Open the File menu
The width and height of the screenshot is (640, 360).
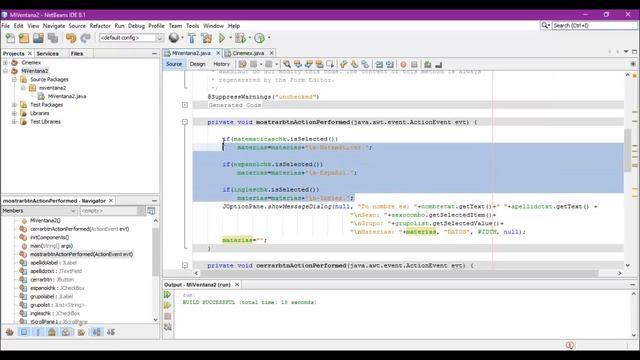pos(6,26)
